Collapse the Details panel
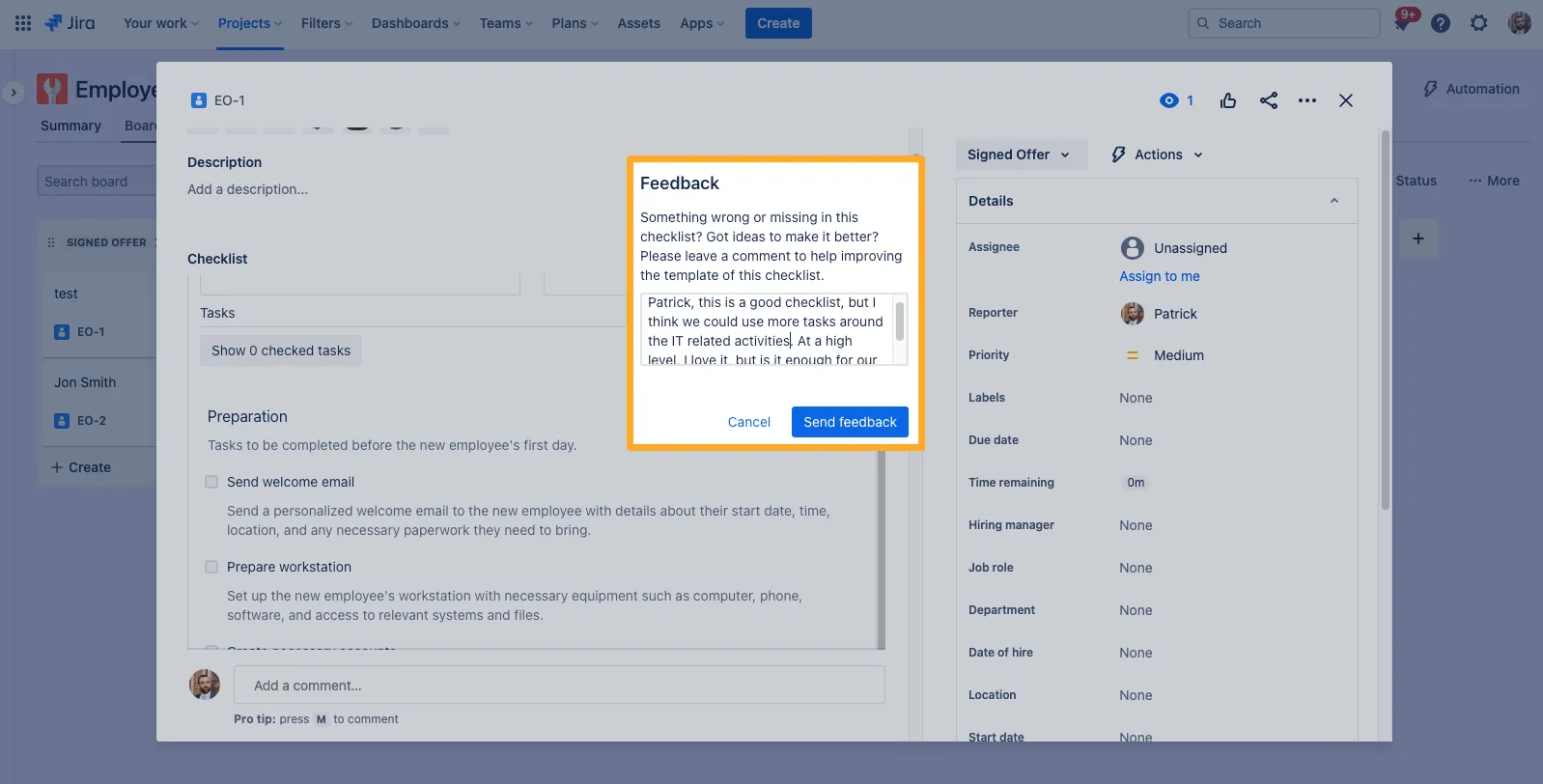Viewport: 1543px width, 784px height. pyautogui.click(x=1333, y=201)
